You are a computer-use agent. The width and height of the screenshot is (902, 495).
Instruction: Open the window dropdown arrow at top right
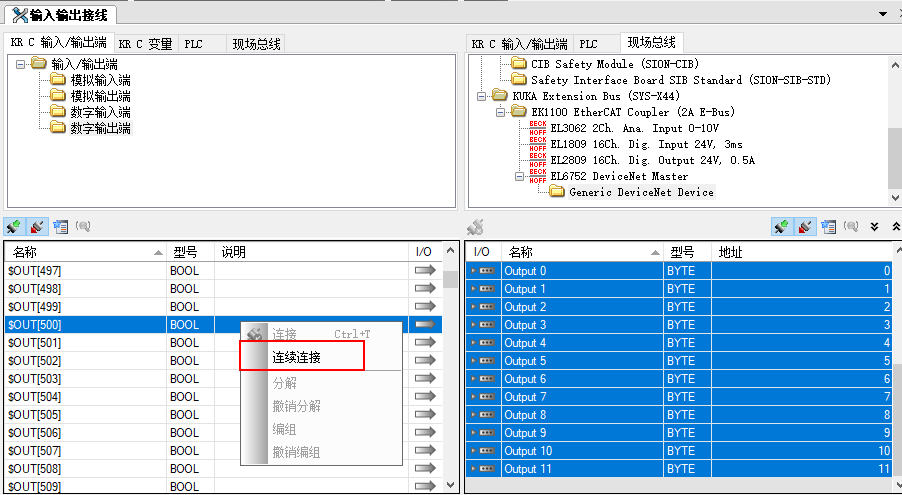click(x=883, y=14)
